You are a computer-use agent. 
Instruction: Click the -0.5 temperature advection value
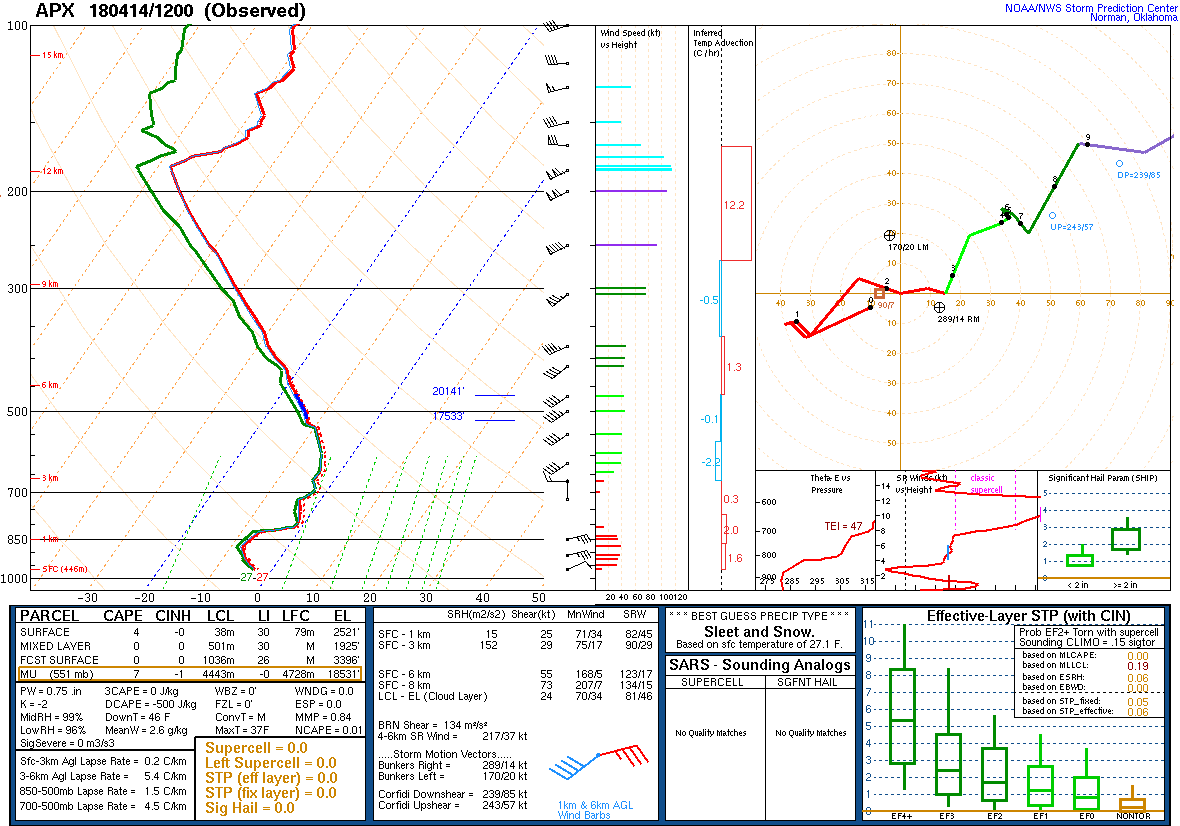(x=709, y=300)
